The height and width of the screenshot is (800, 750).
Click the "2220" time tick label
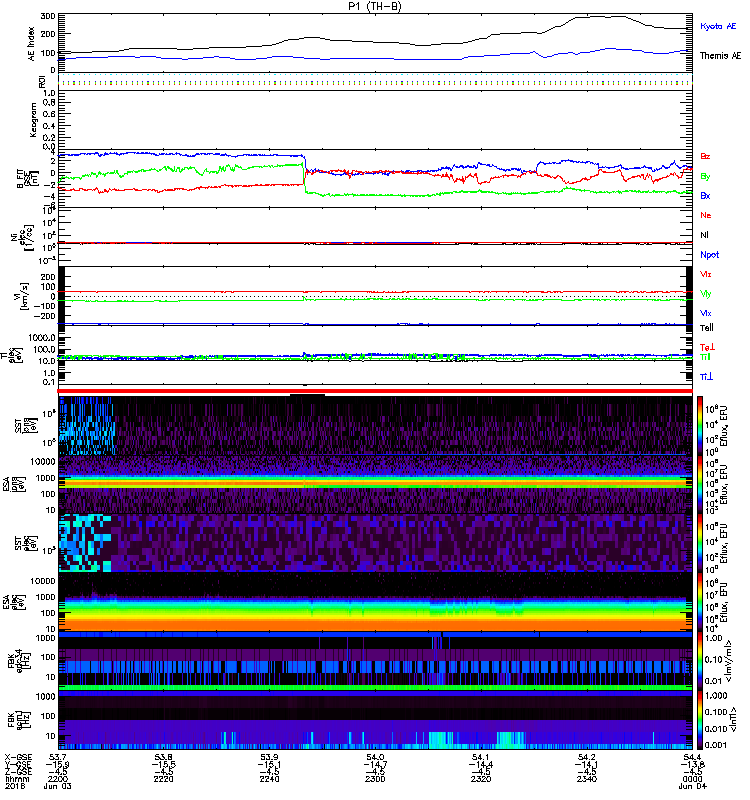163,779
